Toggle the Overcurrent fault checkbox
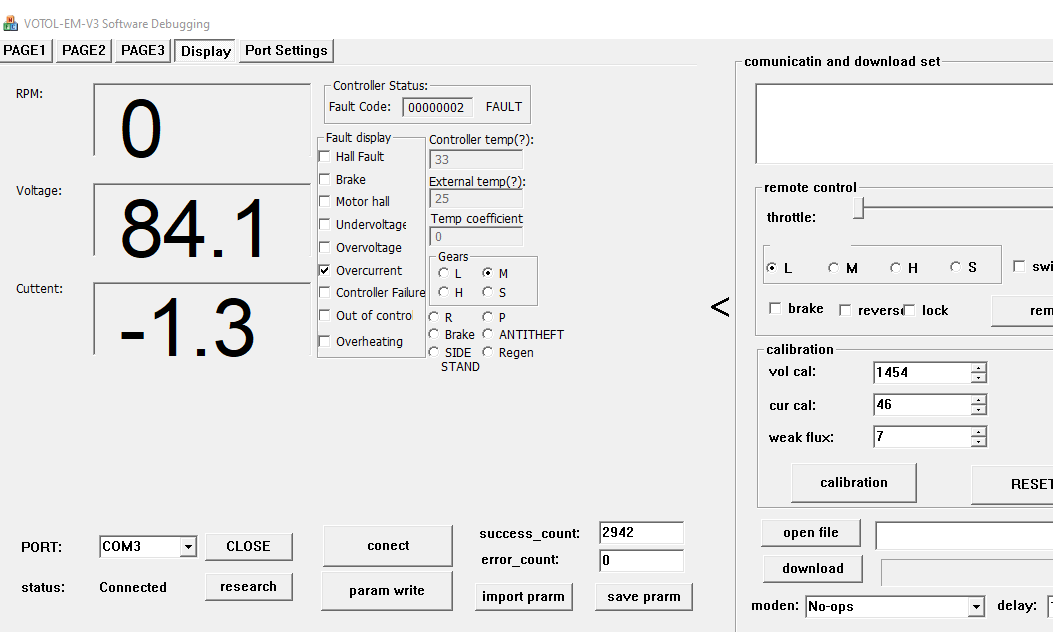The image size is (1053, 632). click(x=324, y=270)
